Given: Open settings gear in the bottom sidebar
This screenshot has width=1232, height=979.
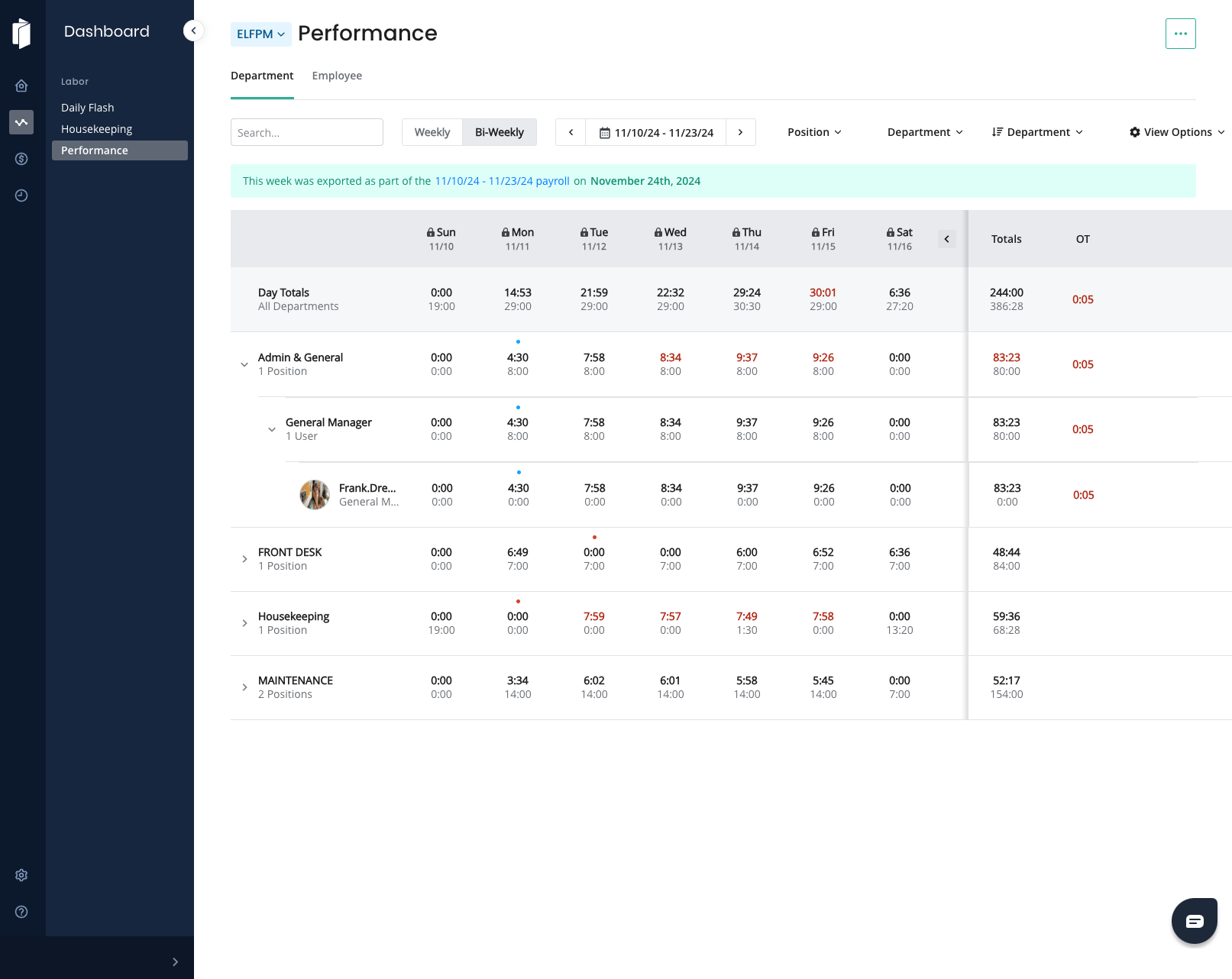Looking at the screenshot, I should click(21, 875).
